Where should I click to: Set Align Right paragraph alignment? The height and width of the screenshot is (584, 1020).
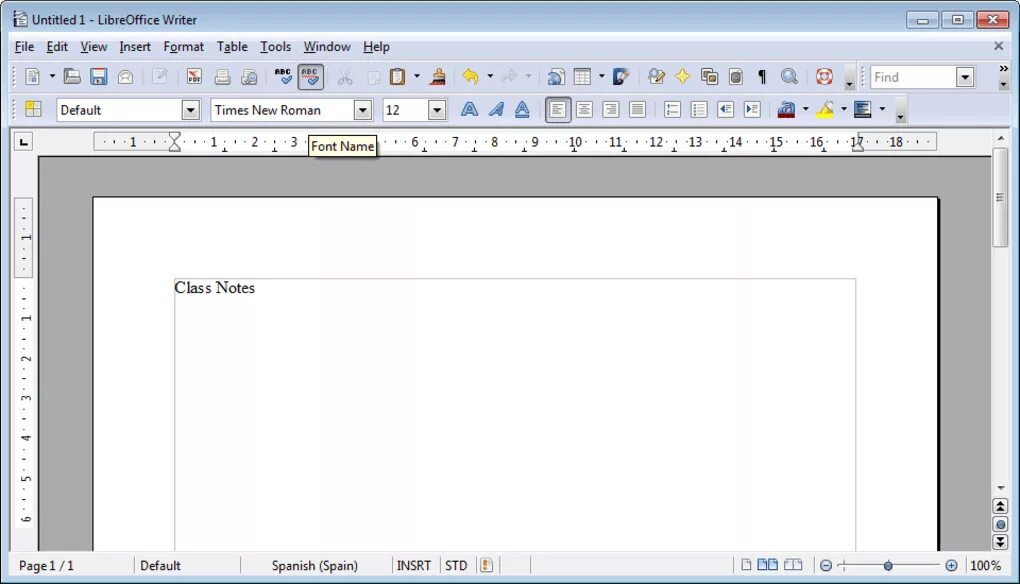pyautogui.click(x=610, y=110)
